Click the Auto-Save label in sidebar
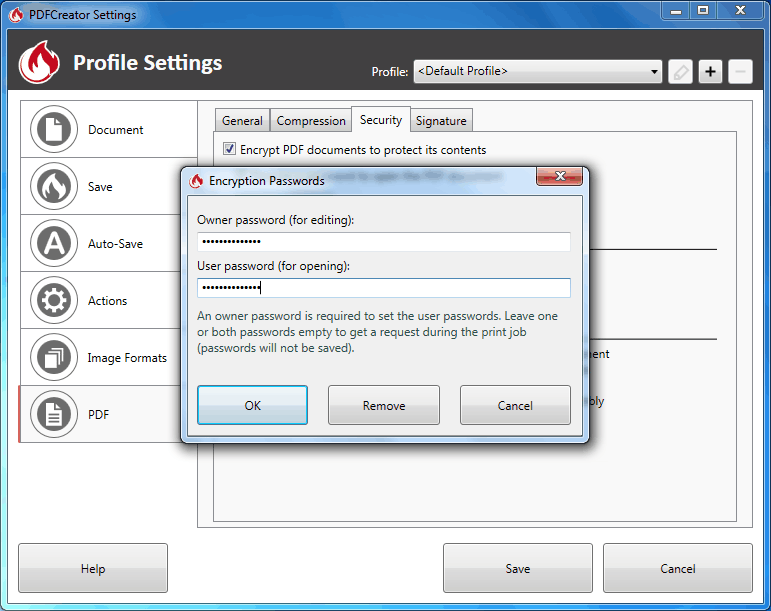Image resolution: width=771 pixels, height=611 pixels. [116, 244]
